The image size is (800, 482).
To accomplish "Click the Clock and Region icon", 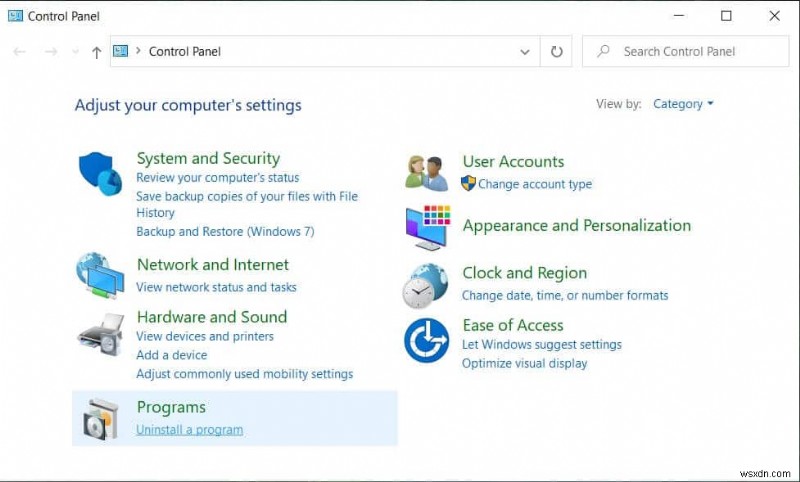I will click(x=427, y=285).
